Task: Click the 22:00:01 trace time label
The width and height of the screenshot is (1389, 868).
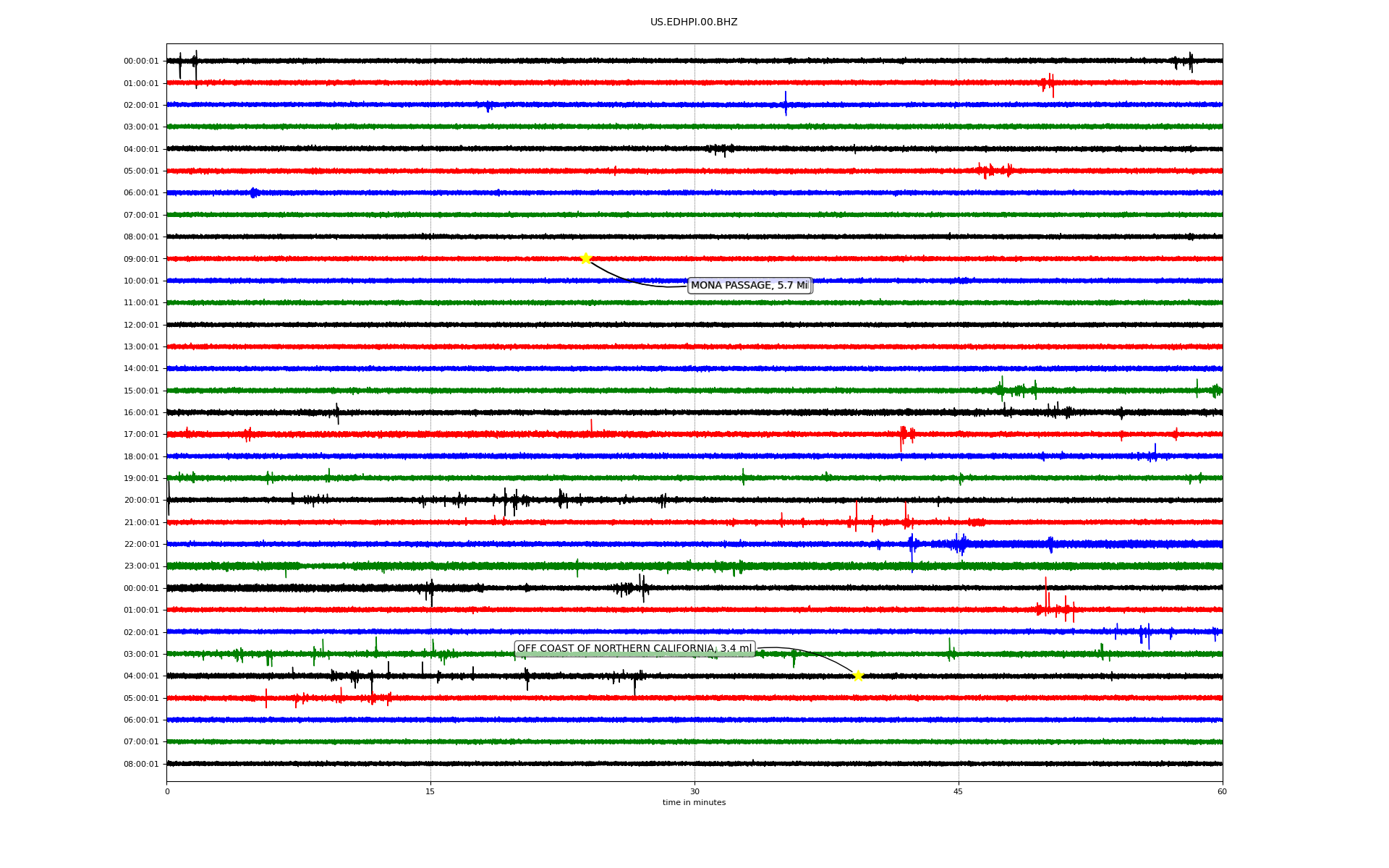Action: (x=141, y=544)
